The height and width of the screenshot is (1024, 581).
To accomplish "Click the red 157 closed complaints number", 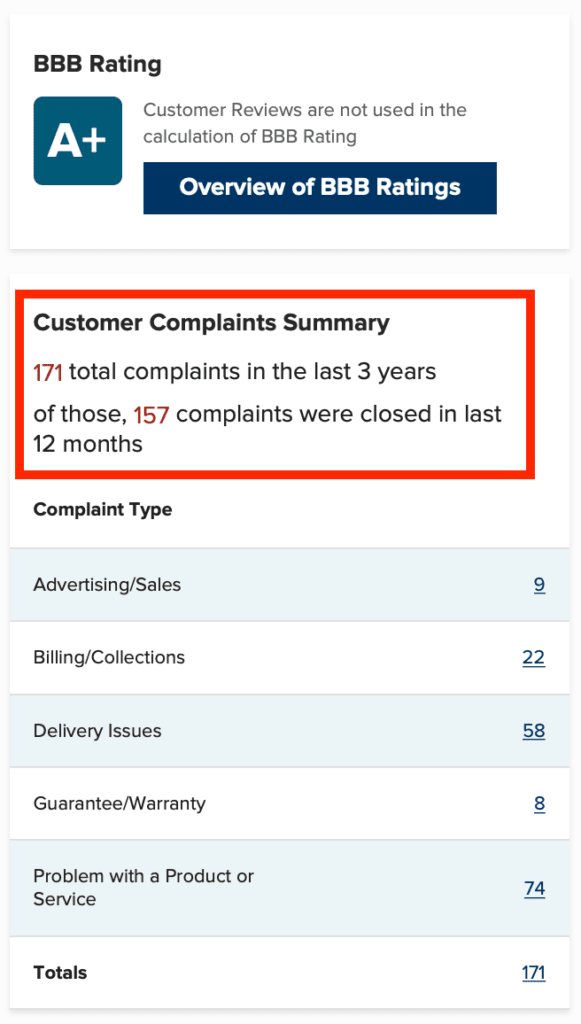I will (151, 414).
